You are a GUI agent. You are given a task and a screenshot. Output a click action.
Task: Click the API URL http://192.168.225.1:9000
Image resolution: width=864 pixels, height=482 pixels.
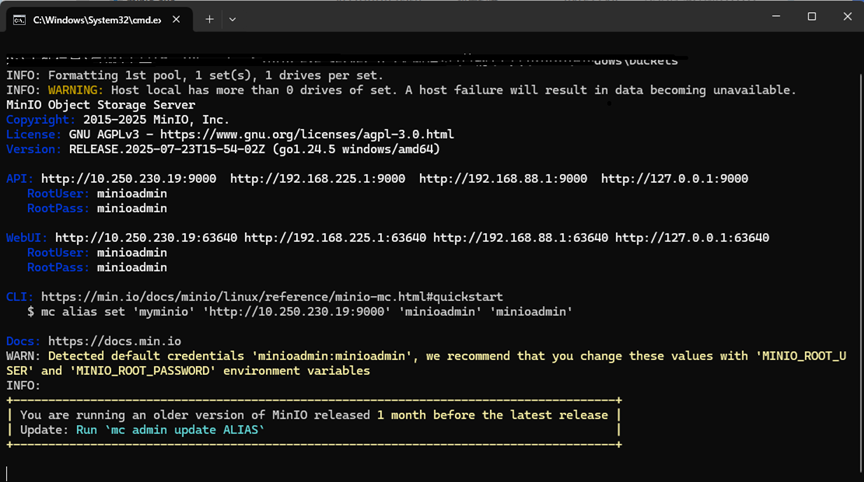coord(317,178)
